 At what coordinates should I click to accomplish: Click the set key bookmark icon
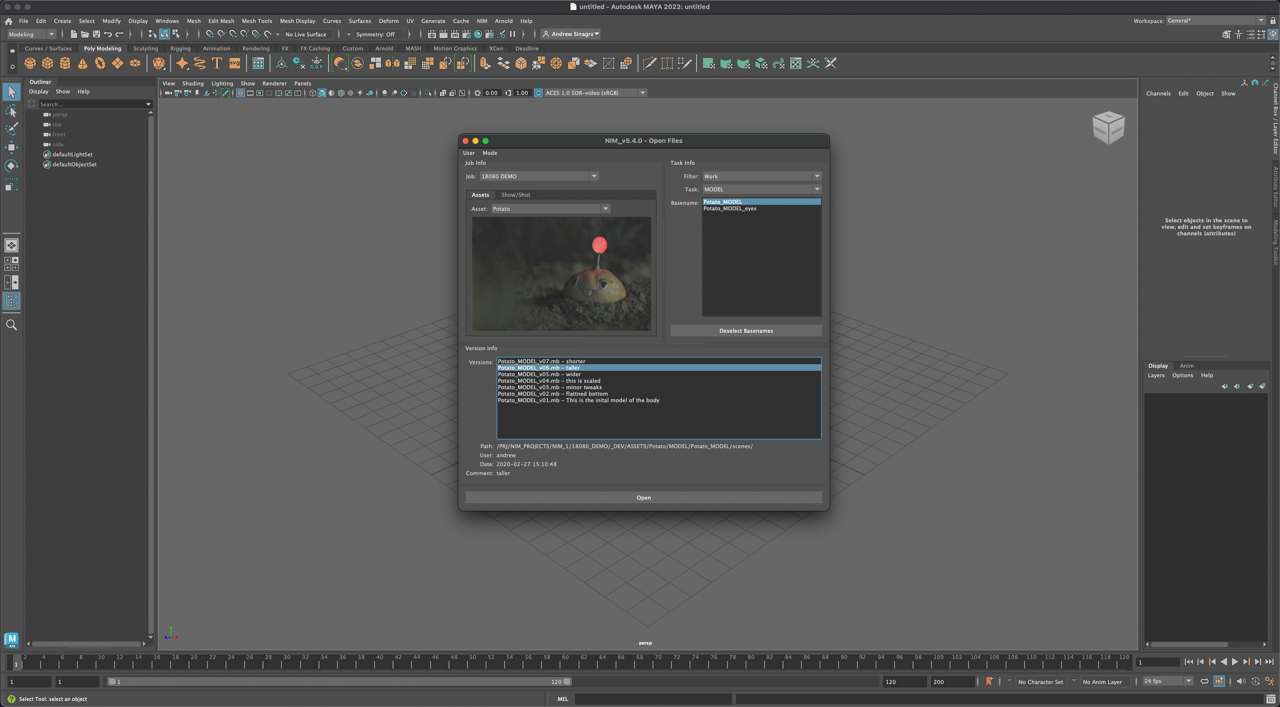pos(989,682)
